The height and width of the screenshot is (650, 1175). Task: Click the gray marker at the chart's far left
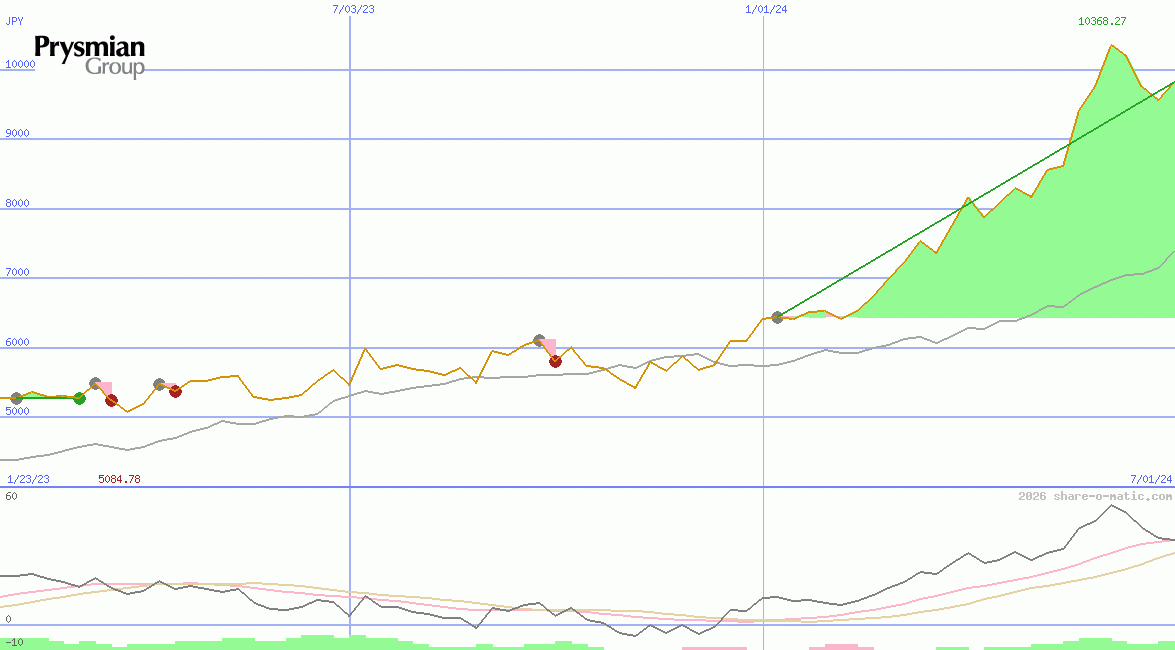pyautogui.click(x=16, y=398)
